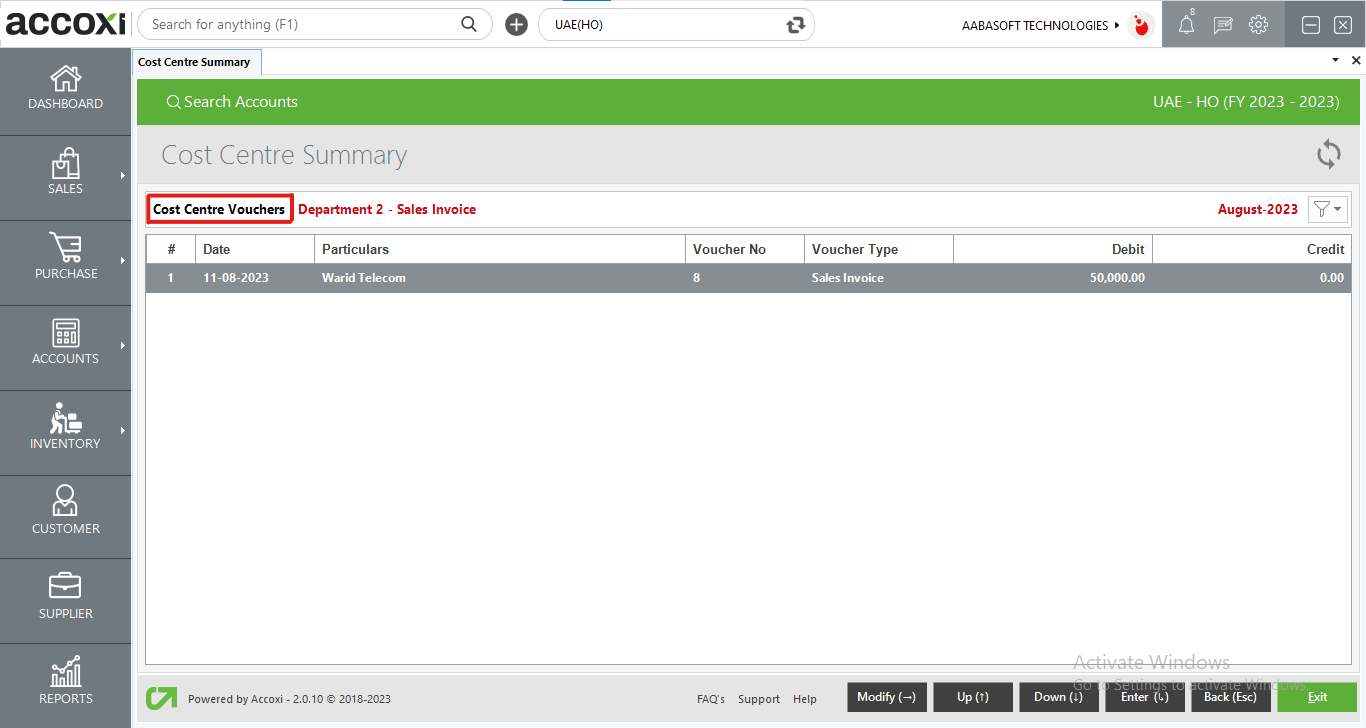Select the Cost Centre Summary tab
The image size is (1366, 728).
pyautogui.click(x=194, y=62)
